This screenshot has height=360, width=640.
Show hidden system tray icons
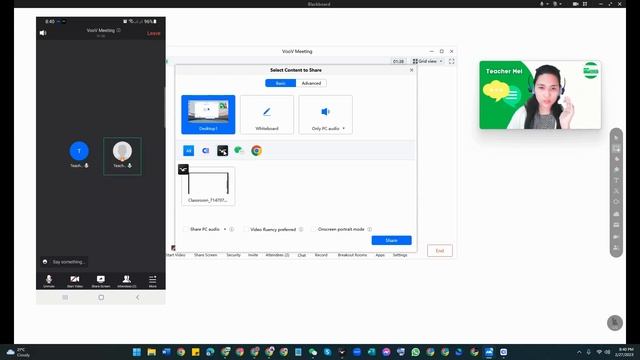tap(579, 352)
